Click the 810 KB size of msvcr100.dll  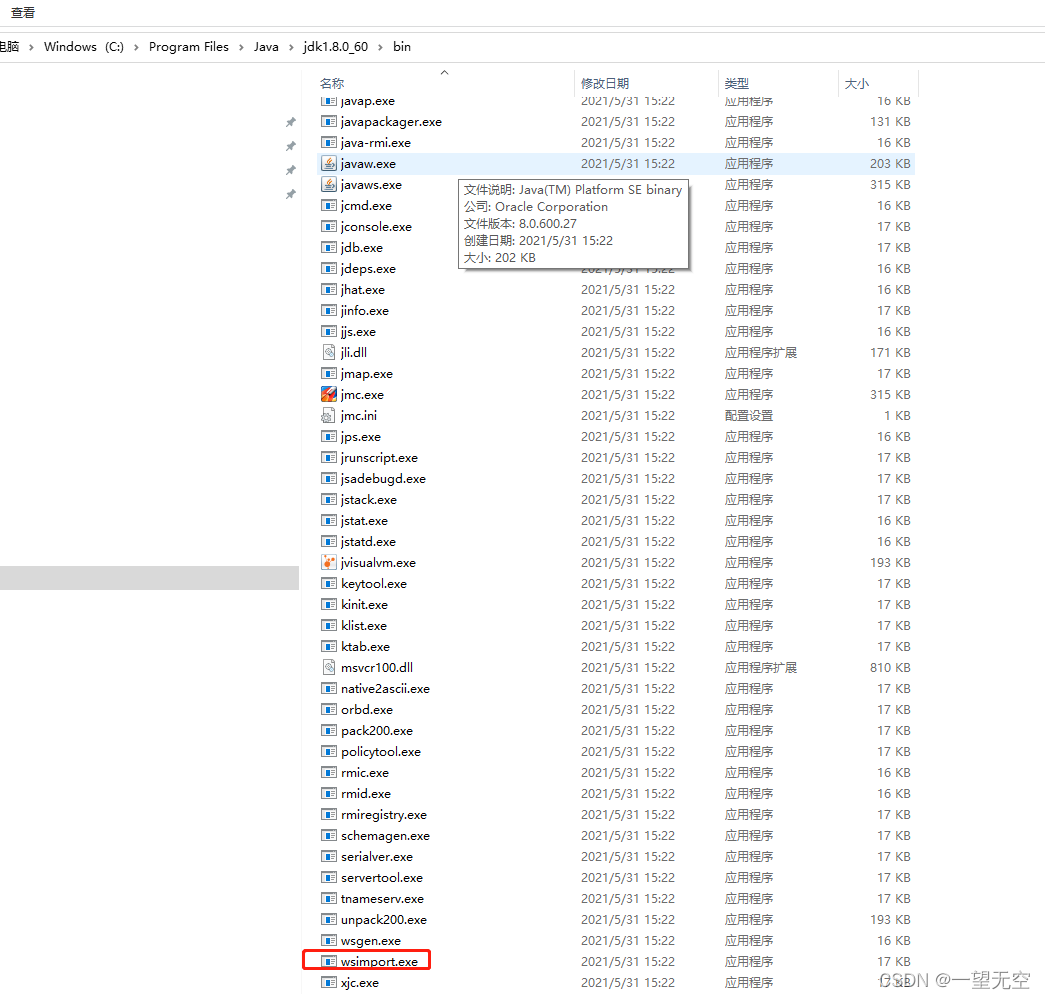click(x=890, y=667)
